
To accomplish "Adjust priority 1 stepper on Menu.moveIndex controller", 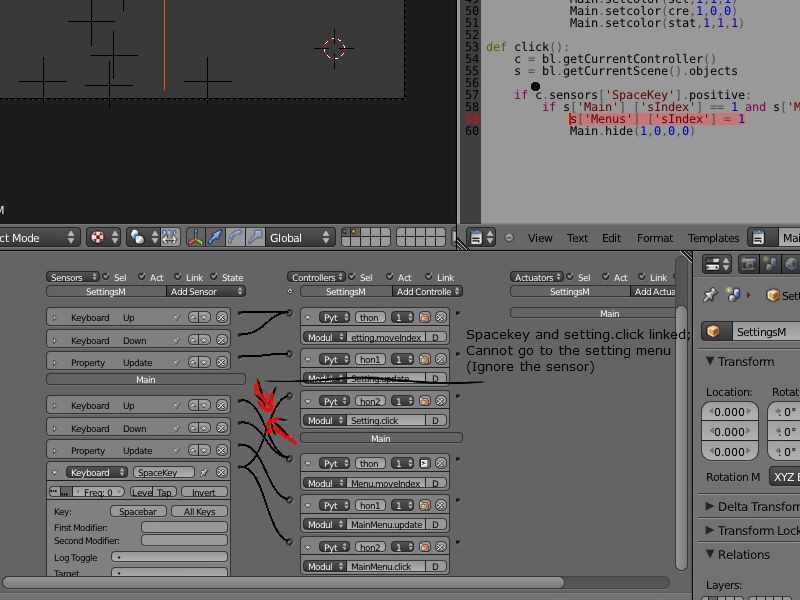I will [x=402, y=463].
